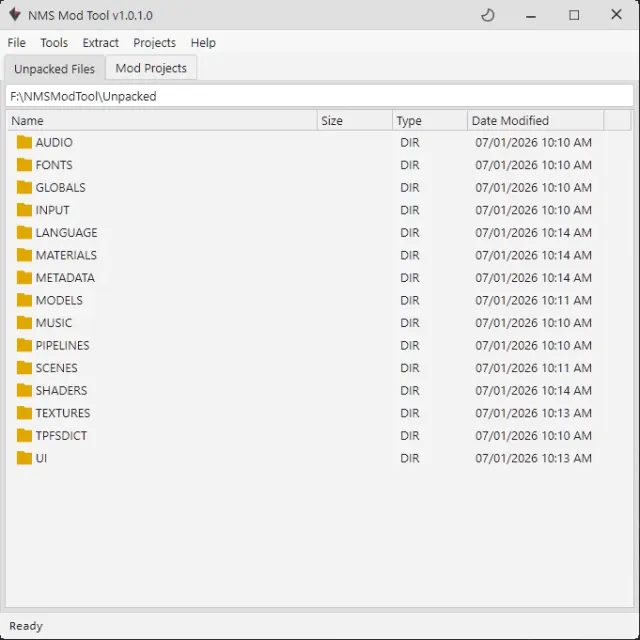Close the NMS Mod Tool window
Screen dimensions: 640x640
click(x=616, y=15)
